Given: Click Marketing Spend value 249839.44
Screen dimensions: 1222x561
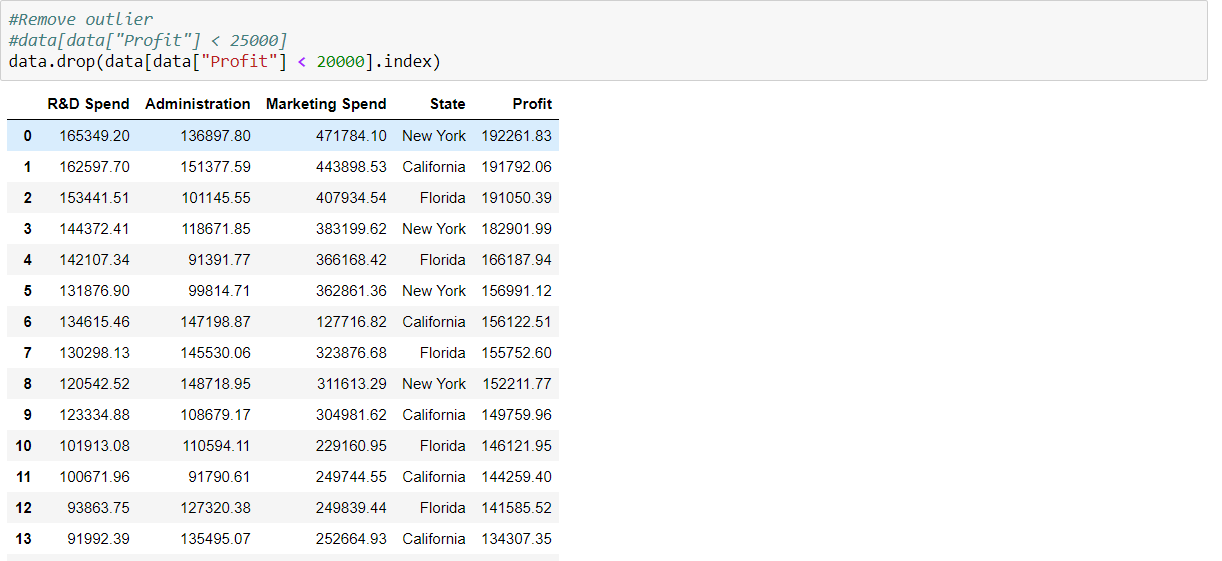Looking at the screenshot, I should pyautogui.click(x=351, y=508).
